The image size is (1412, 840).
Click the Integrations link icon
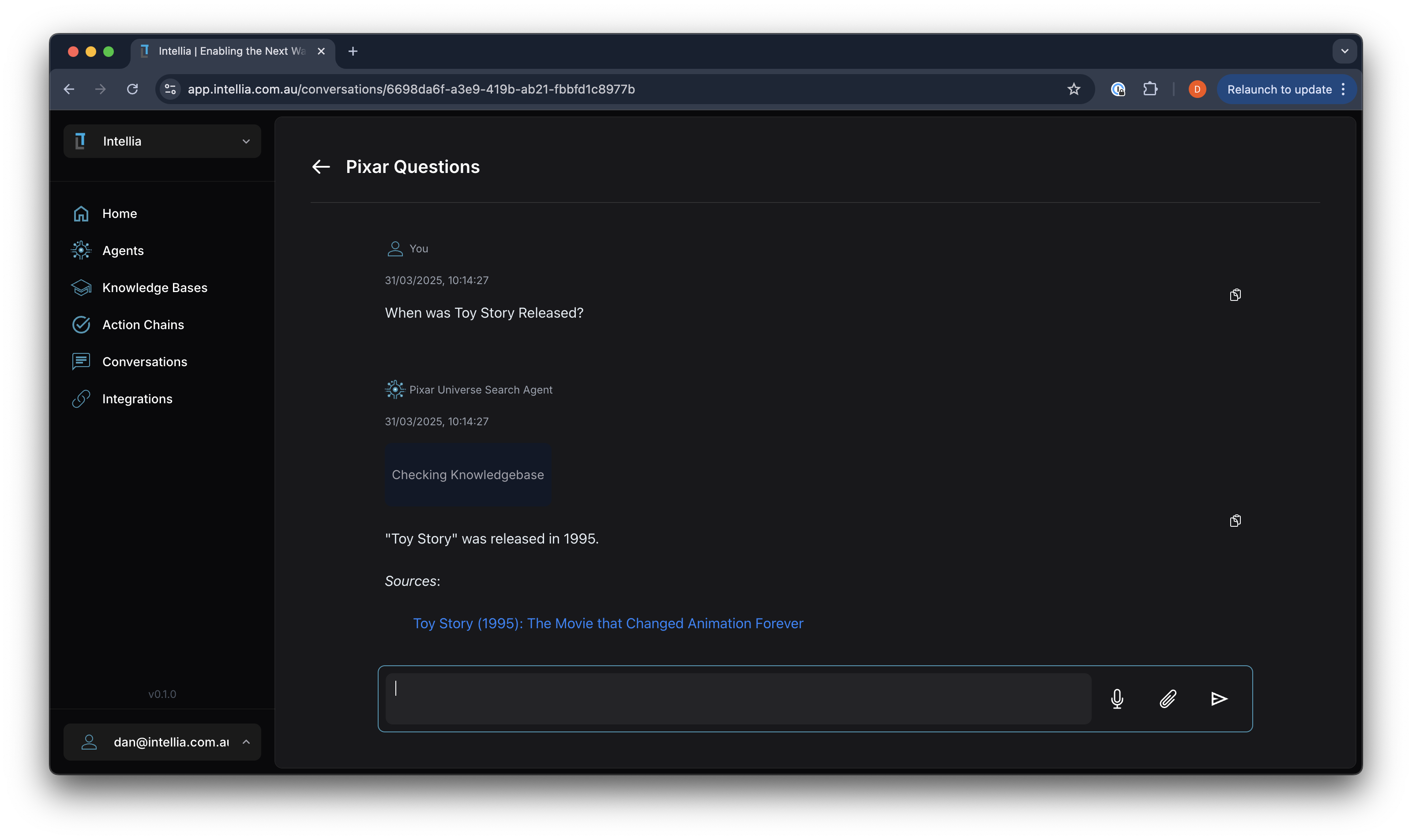(81, 398)
